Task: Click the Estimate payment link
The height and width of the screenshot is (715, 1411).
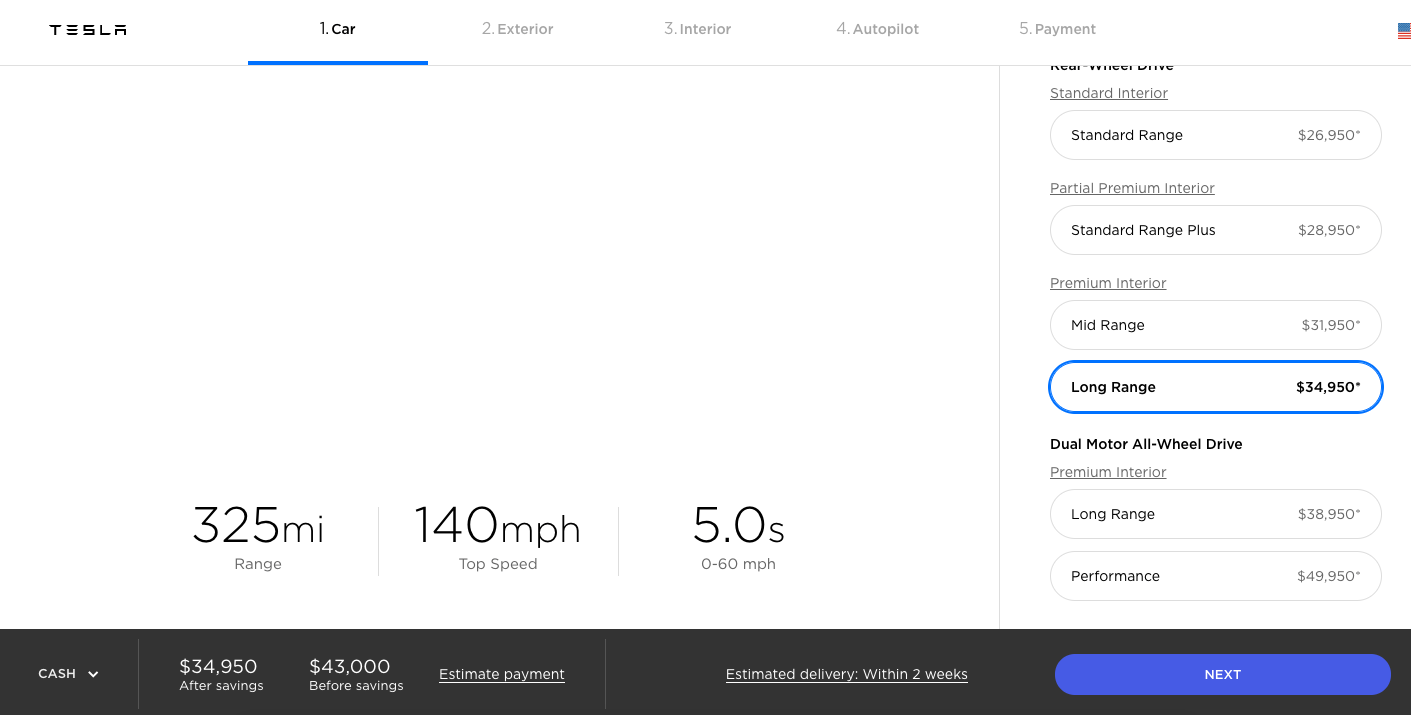Action: (x=502, y=674)
